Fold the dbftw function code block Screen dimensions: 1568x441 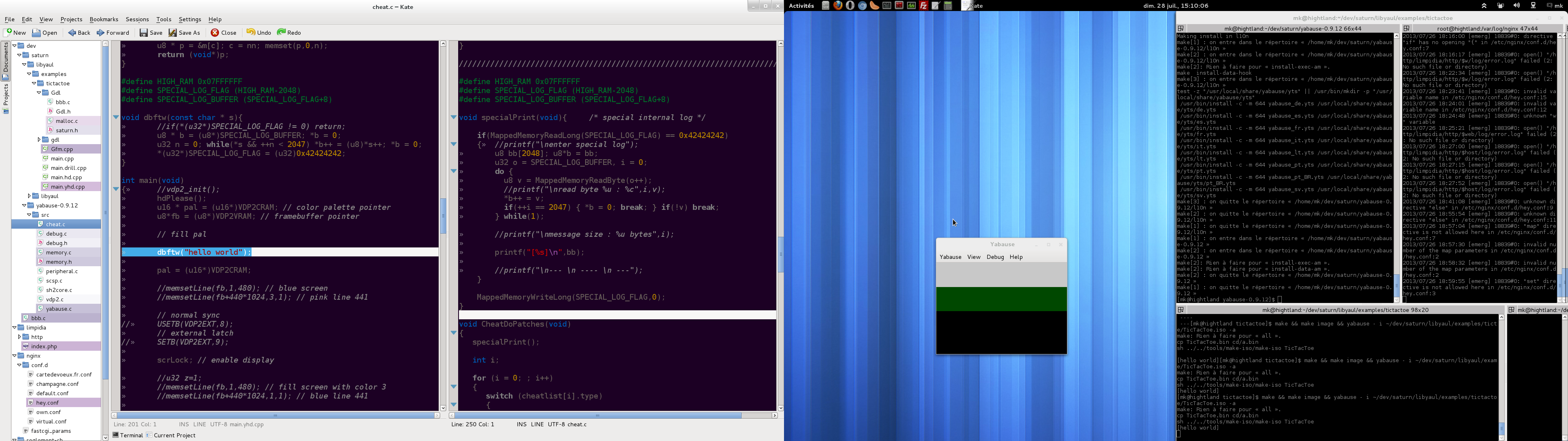pyautogui.click(x=116, y=117)
